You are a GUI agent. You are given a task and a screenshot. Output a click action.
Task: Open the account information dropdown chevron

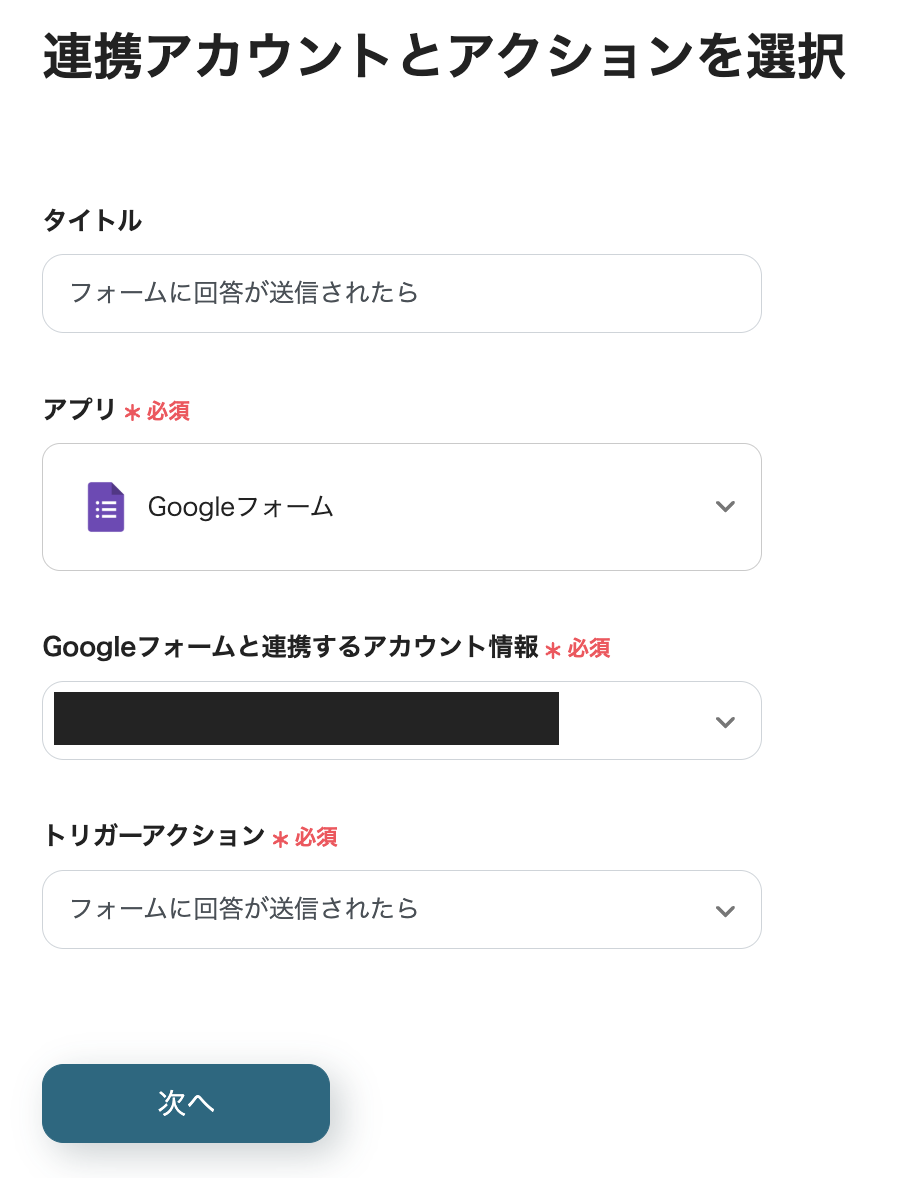726,721
